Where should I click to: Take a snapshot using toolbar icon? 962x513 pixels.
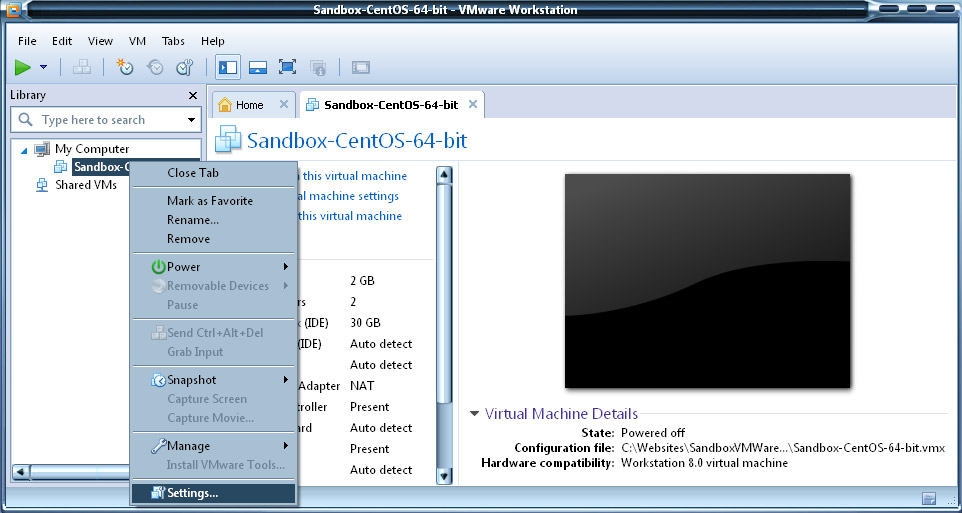(125, 68)
